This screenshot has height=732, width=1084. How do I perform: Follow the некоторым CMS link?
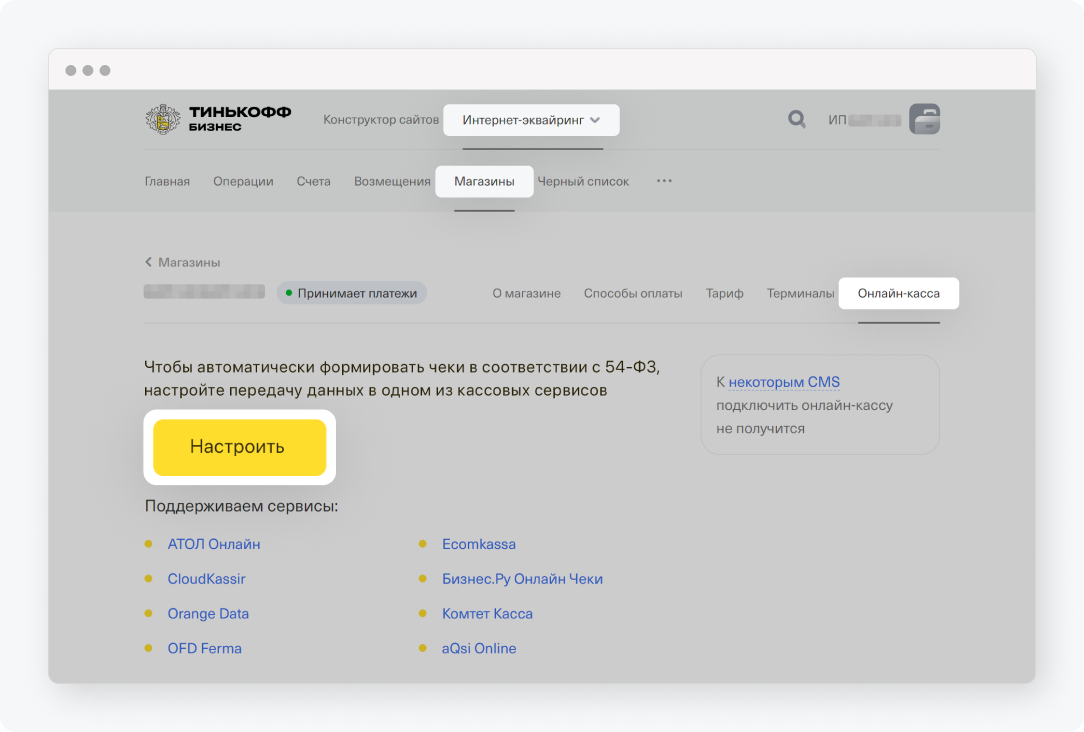coord(784,382)
